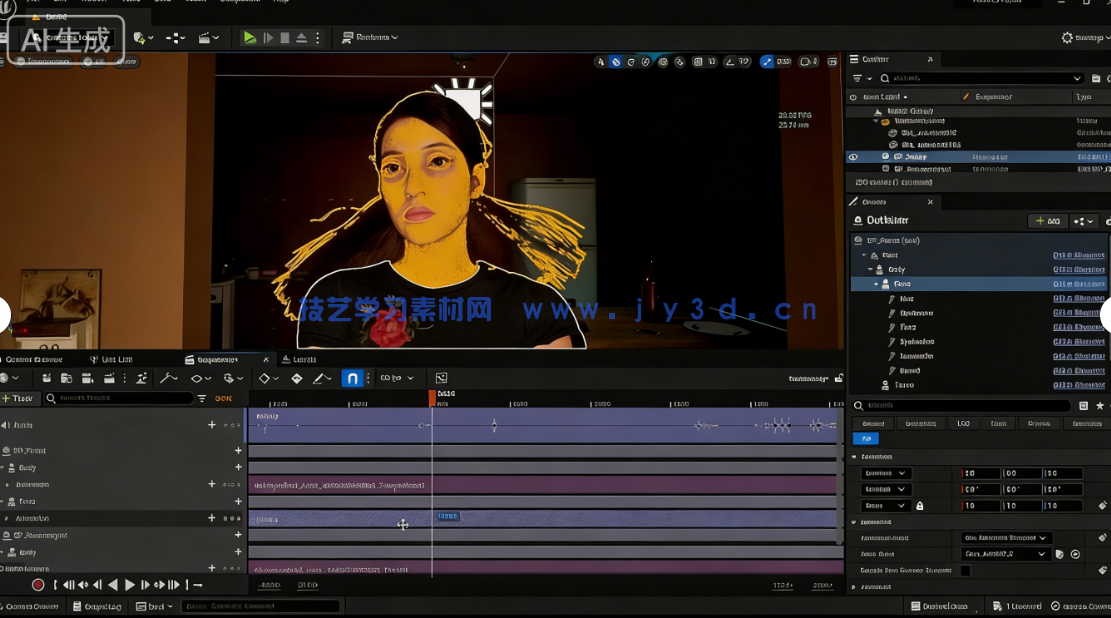Toggle the transform scale lock padlock

point(920,505)
